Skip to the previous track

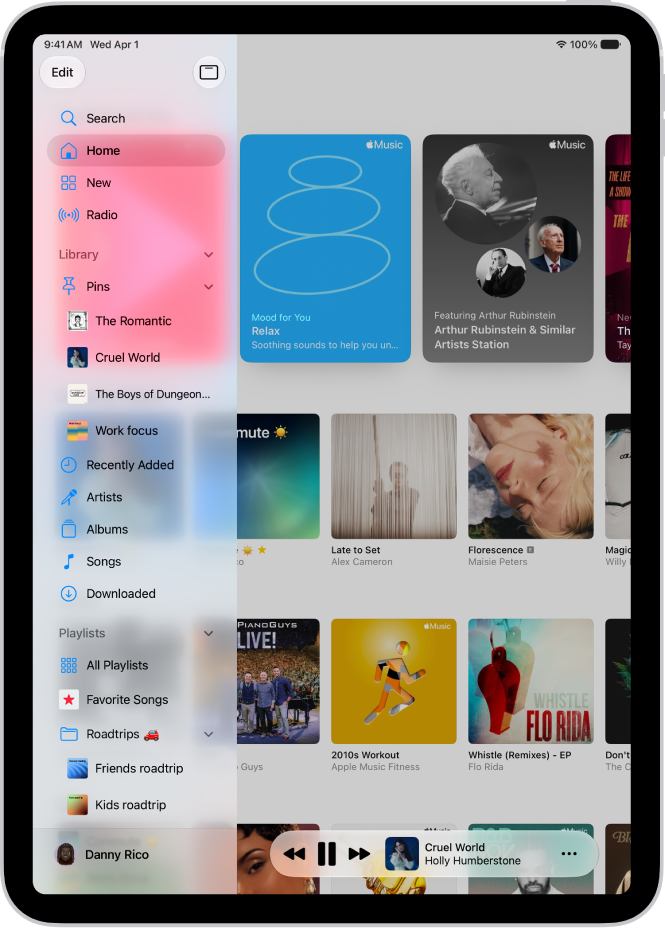coord(294,854)
